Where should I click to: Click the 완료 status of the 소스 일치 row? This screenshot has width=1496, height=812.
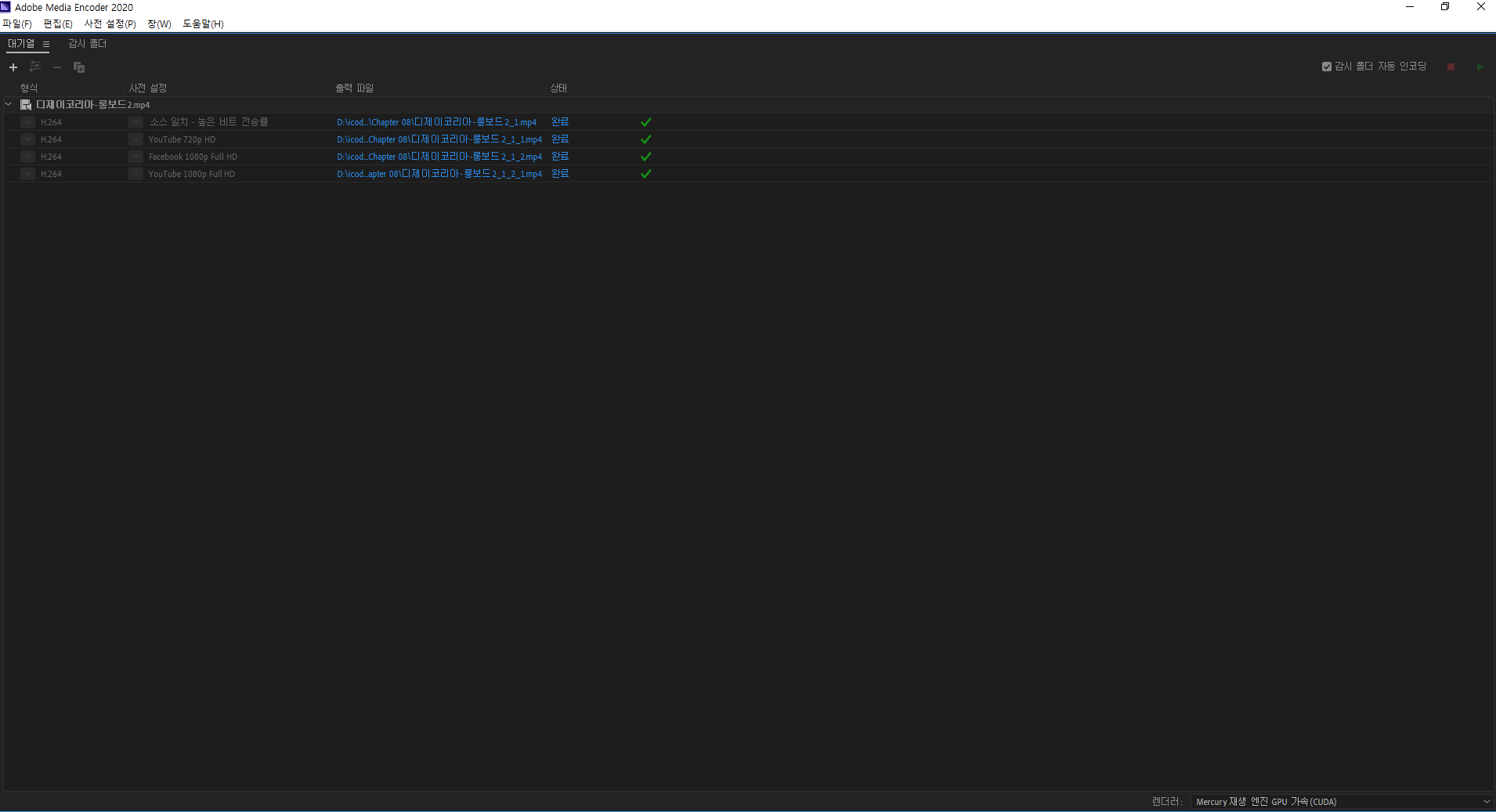(560, 122)
